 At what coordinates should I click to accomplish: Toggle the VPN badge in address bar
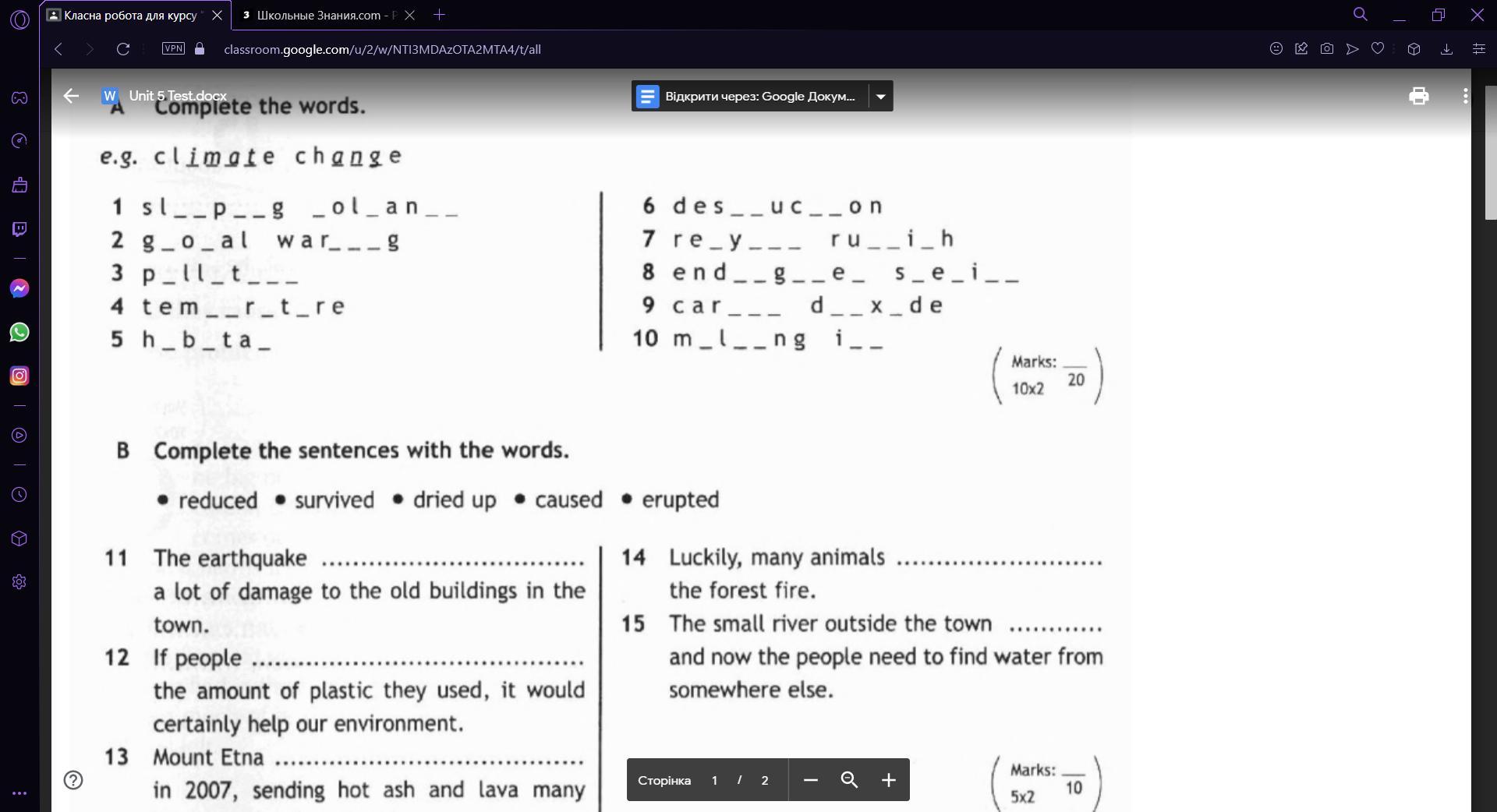173,48
